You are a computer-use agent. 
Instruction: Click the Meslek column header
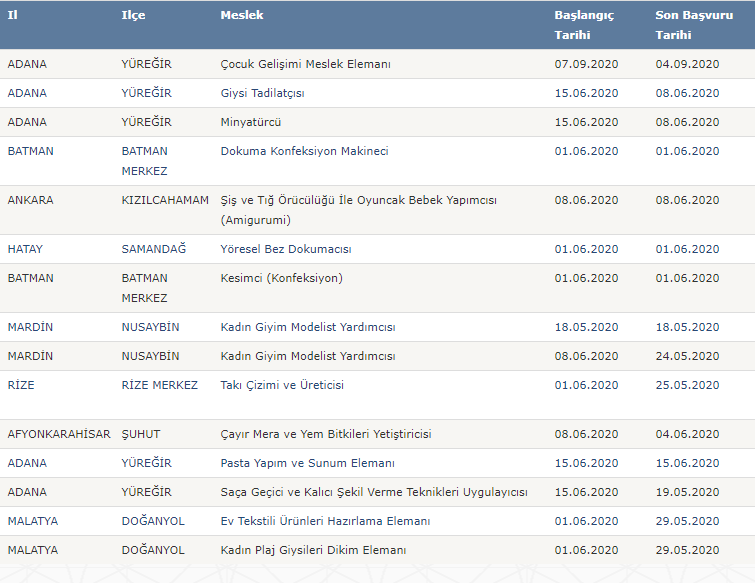pos(242,15)
